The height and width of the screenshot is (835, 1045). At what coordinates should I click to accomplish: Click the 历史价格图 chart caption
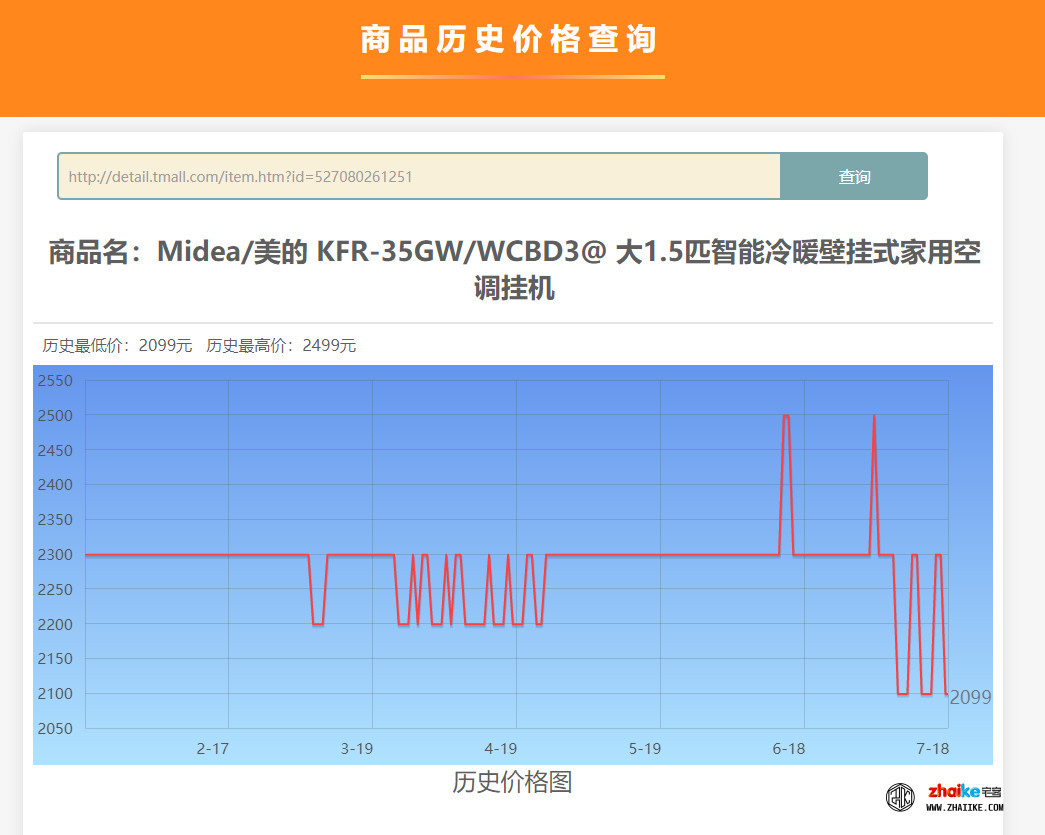[x=512, y=782]
